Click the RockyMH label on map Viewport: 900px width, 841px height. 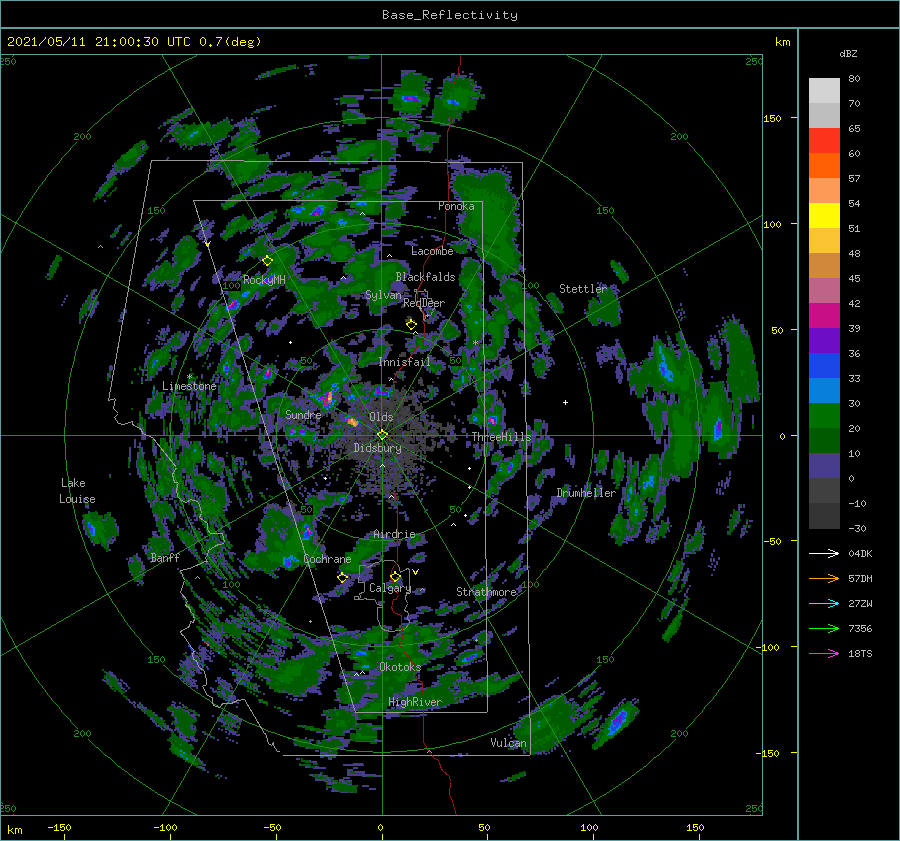coord(264,280)
